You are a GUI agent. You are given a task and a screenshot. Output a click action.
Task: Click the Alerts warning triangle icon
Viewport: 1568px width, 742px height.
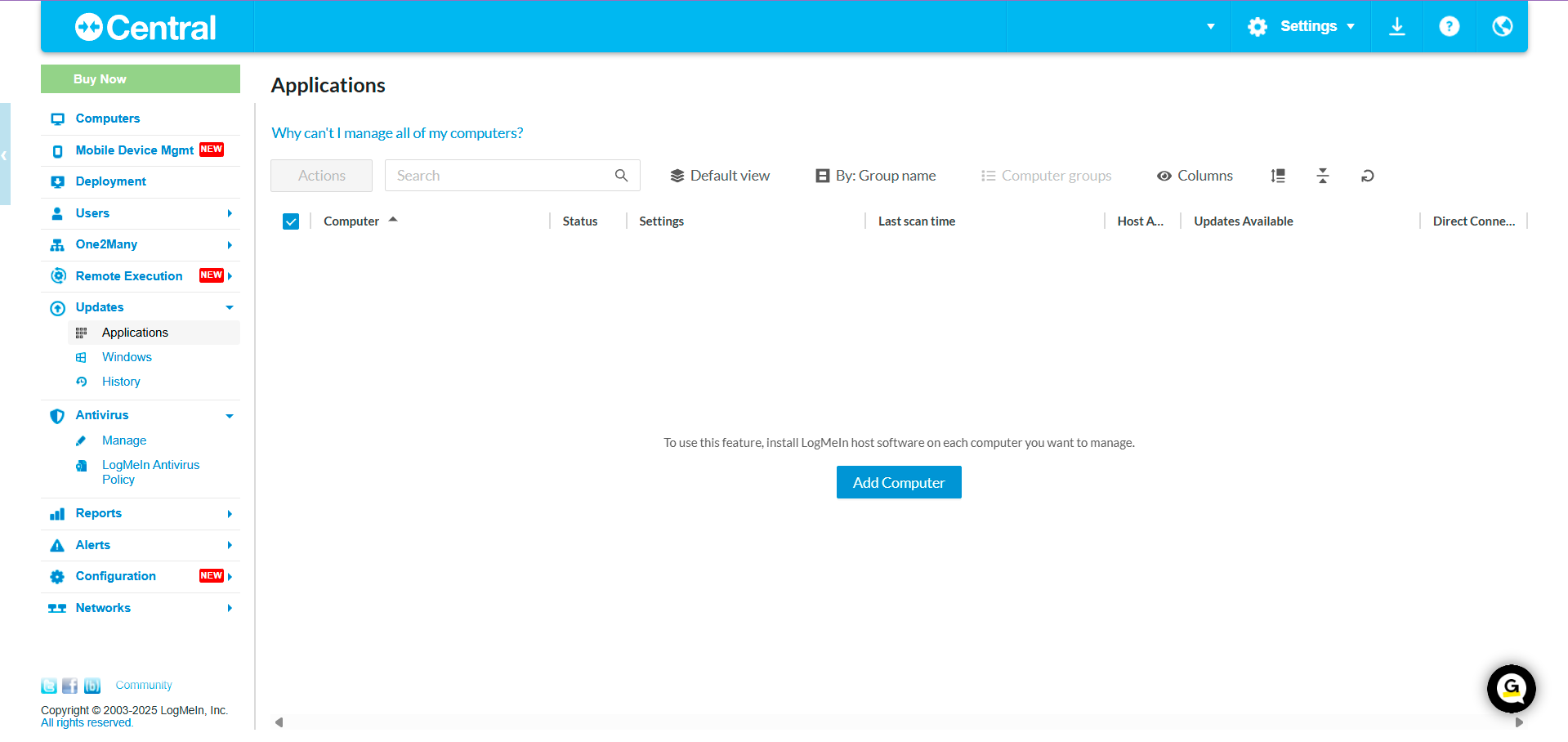pyautogui.click(x=57, y=546)
